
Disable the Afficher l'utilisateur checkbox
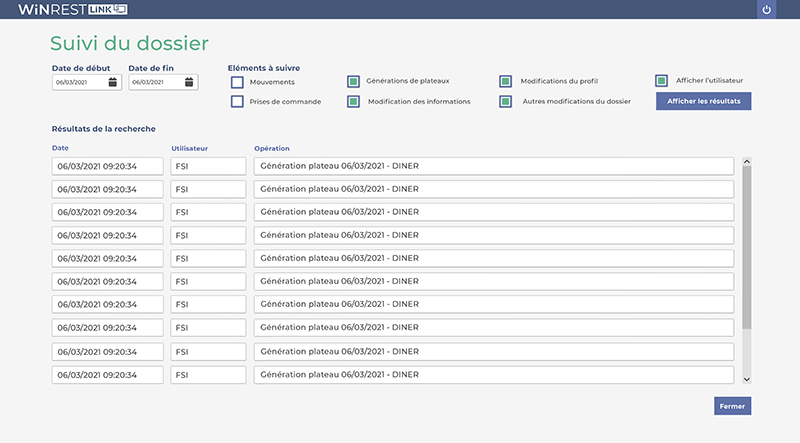tap(661, 80)
